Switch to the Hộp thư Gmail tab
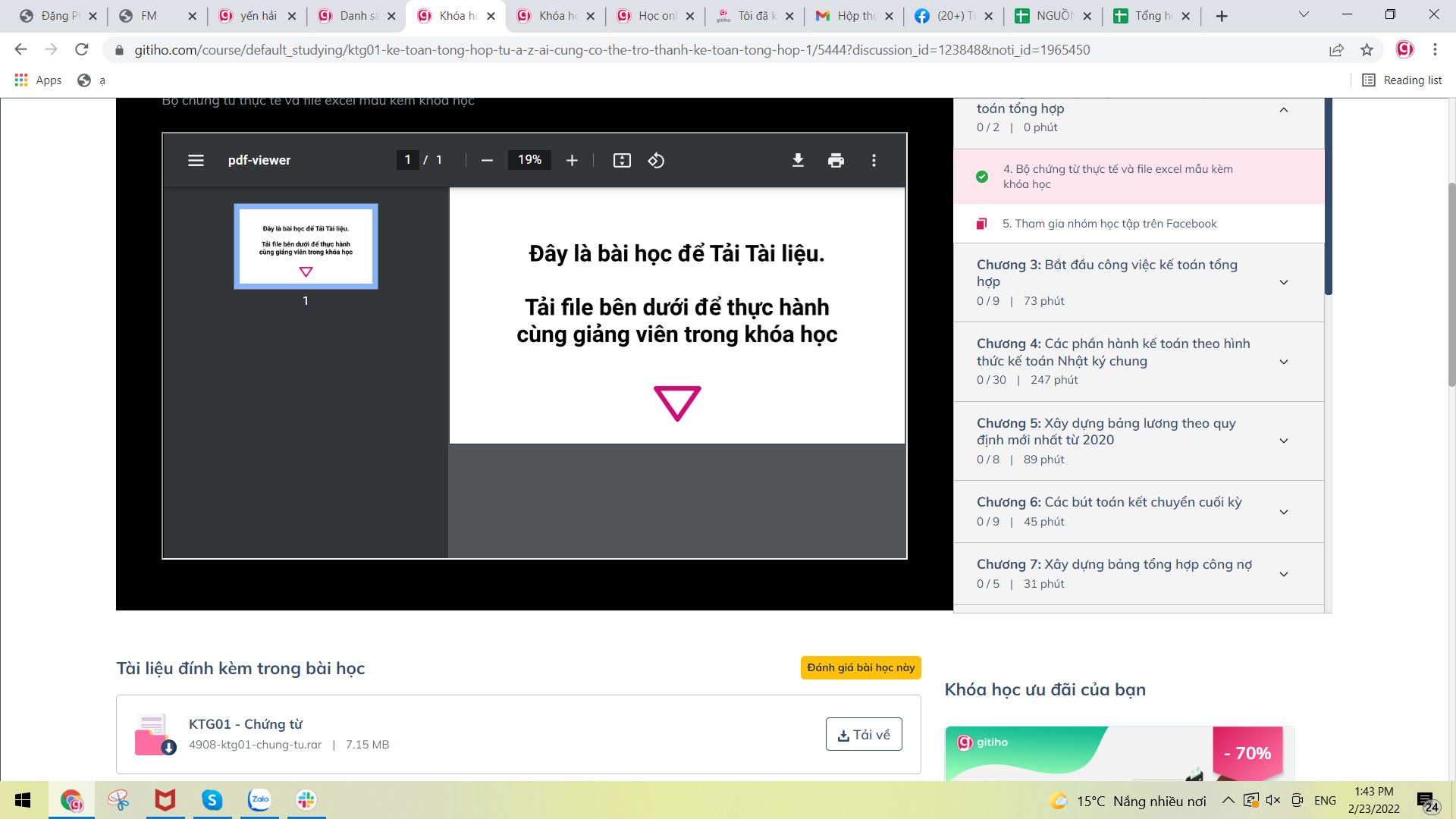The image size is (1456, 819). pos(855,16)
